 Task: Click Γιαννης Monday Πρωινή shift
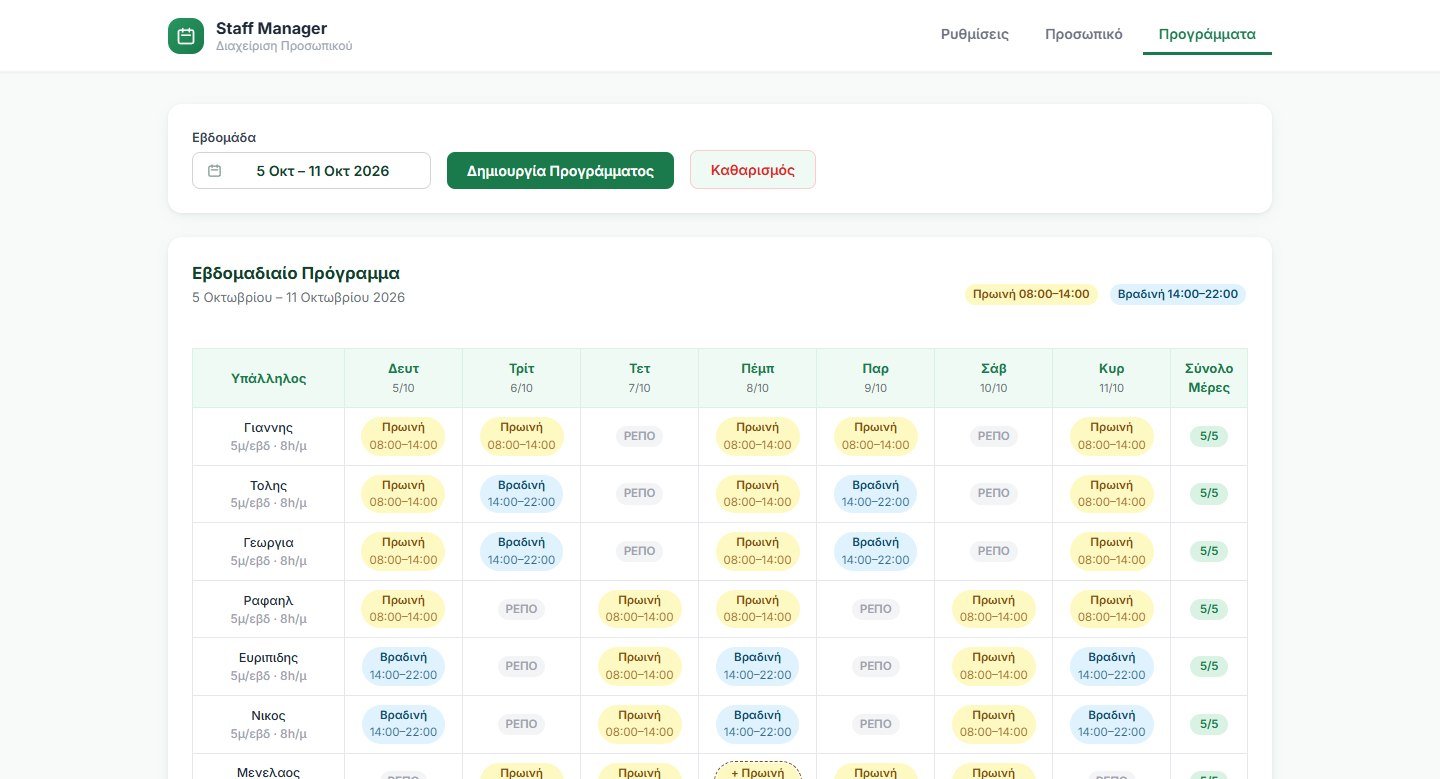tap(403, 436)
